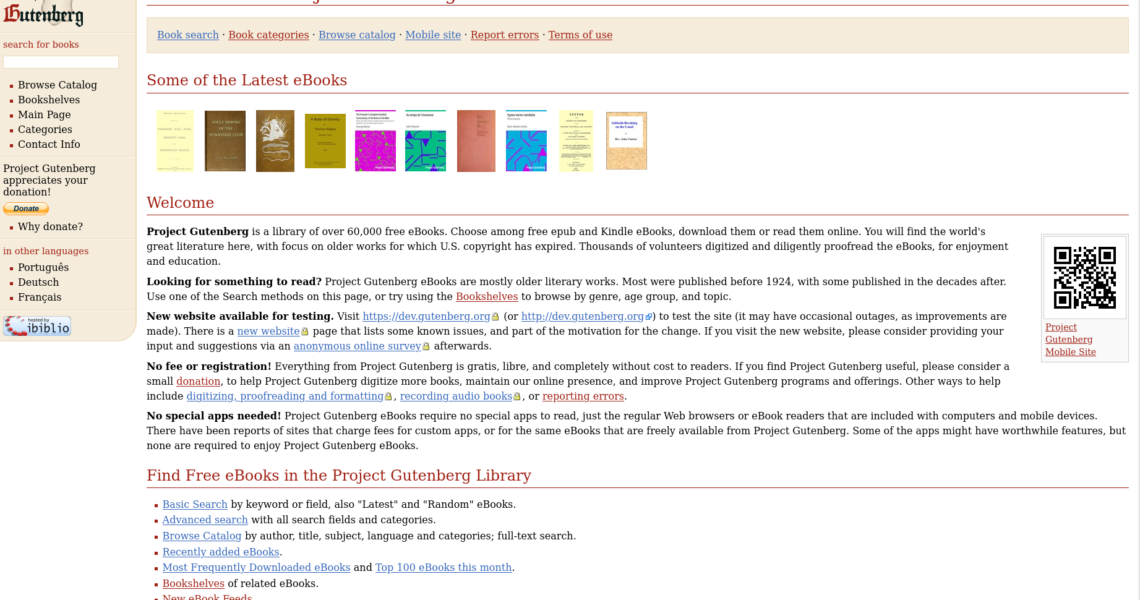Image resolution: width=1140 pixels, height=600 pixels.
Task: Open the ibiblio hosted-by badge
Action: click(37, 326)
